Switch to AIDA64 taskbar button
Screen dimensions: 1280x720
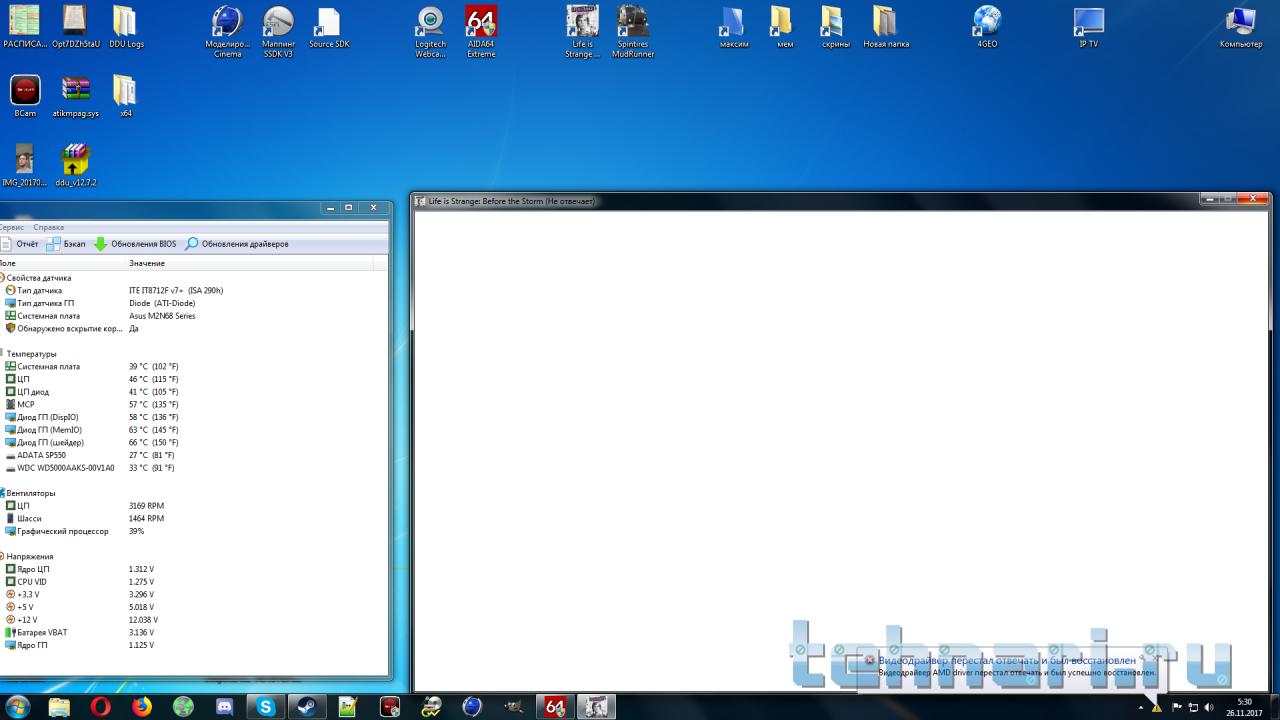(554, 706)
